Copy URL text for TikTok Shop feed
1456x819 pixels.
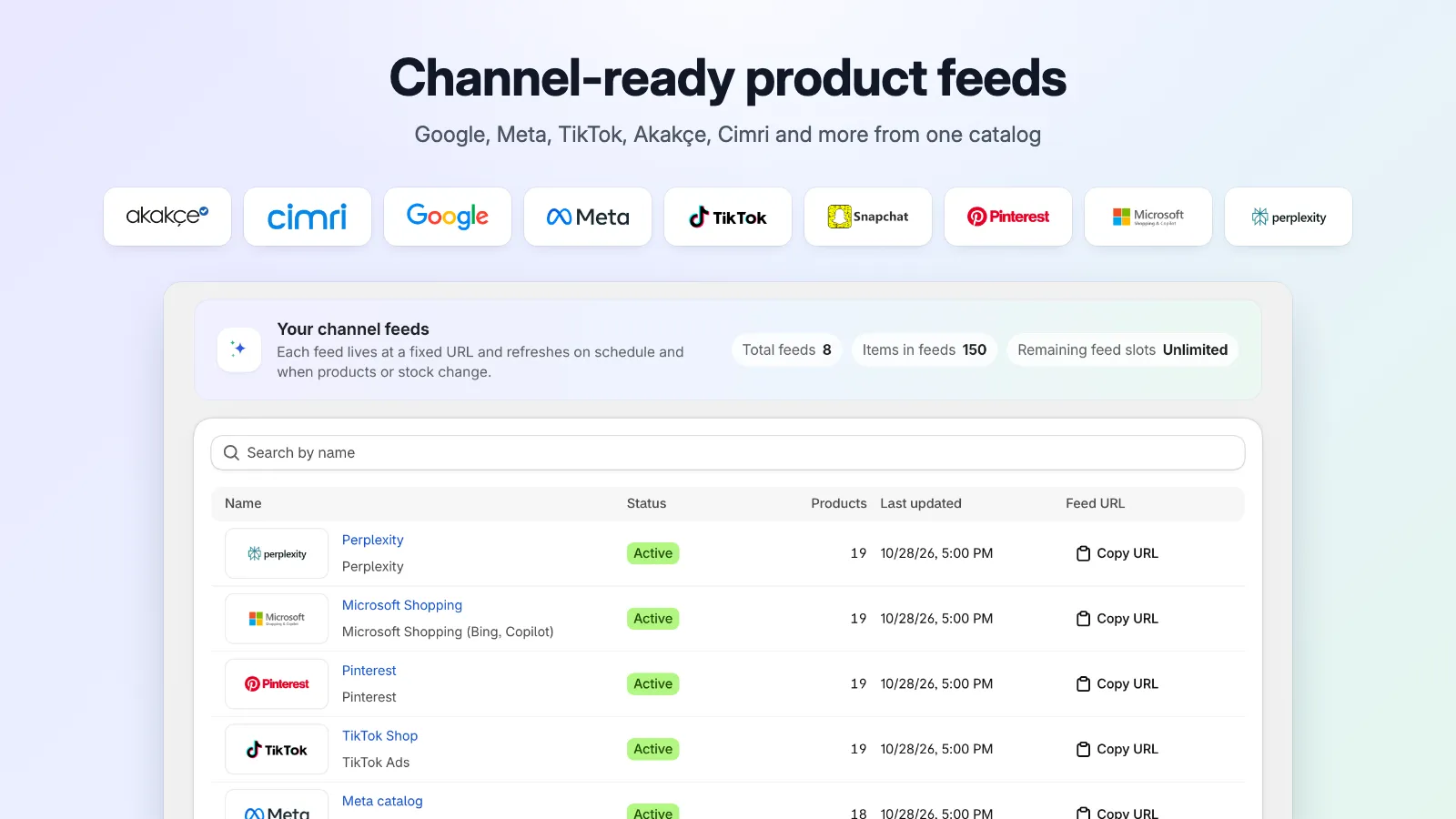click(x=1127, y=749)
